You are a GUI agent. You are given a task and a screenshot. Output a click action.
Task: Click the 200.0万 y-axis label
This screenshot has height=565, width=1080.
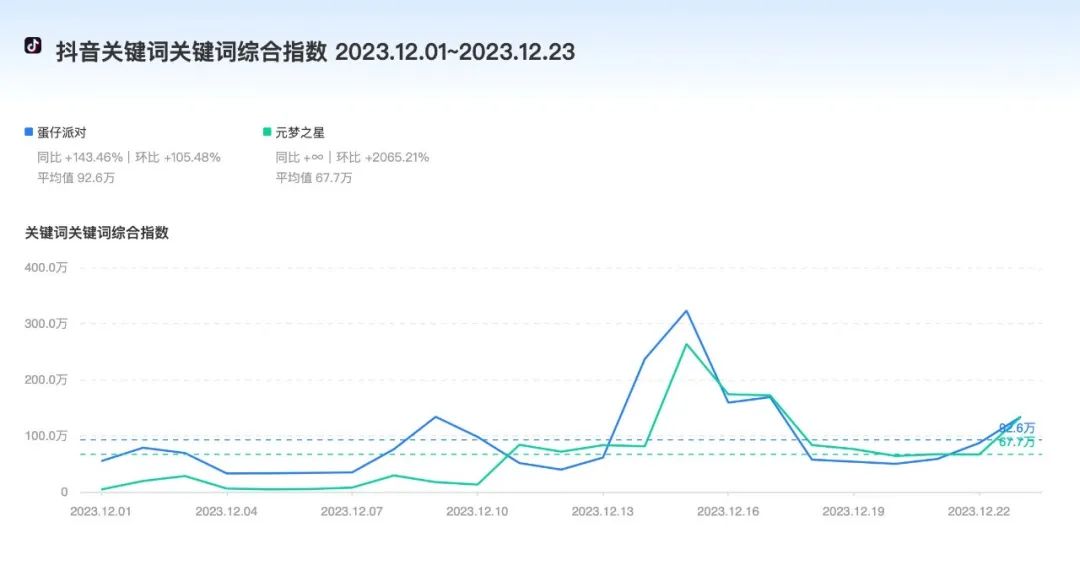pos(46,380)
